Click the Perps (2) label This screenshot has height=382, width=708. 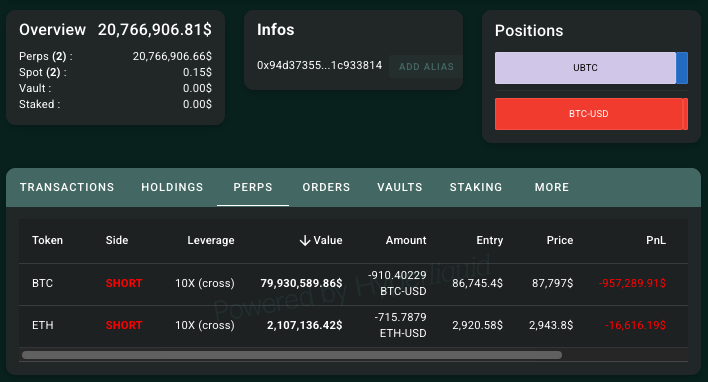click(45, 56)
